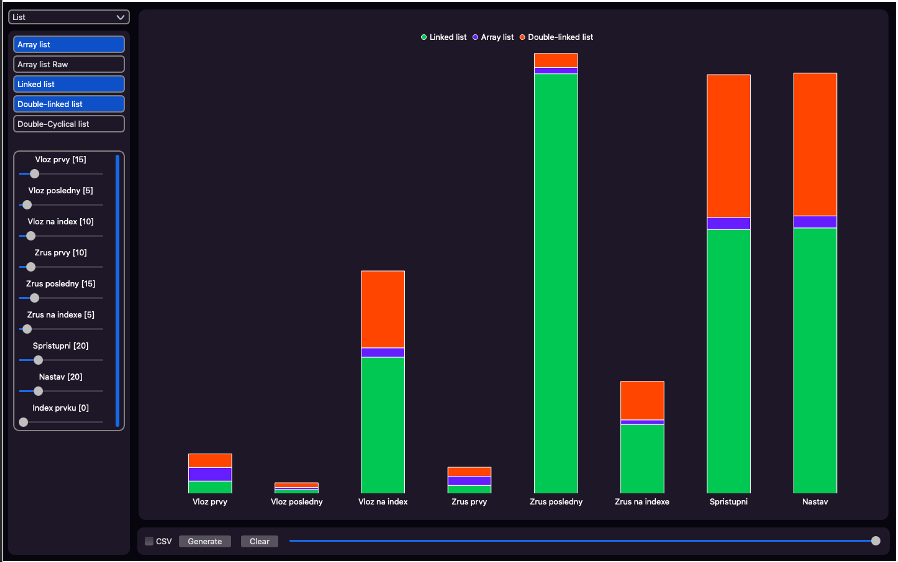898x562 pixels.
Task: Click the purple segment of Zrus prvy bar
Action: 469,481
